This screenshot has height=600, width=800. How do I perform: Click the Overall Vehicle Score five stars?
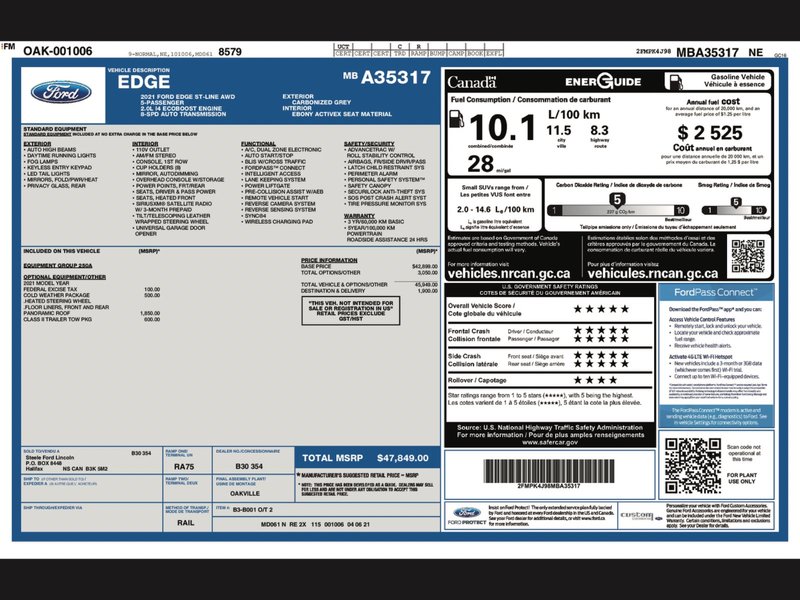pyautogui.click(x=601, y=309)
